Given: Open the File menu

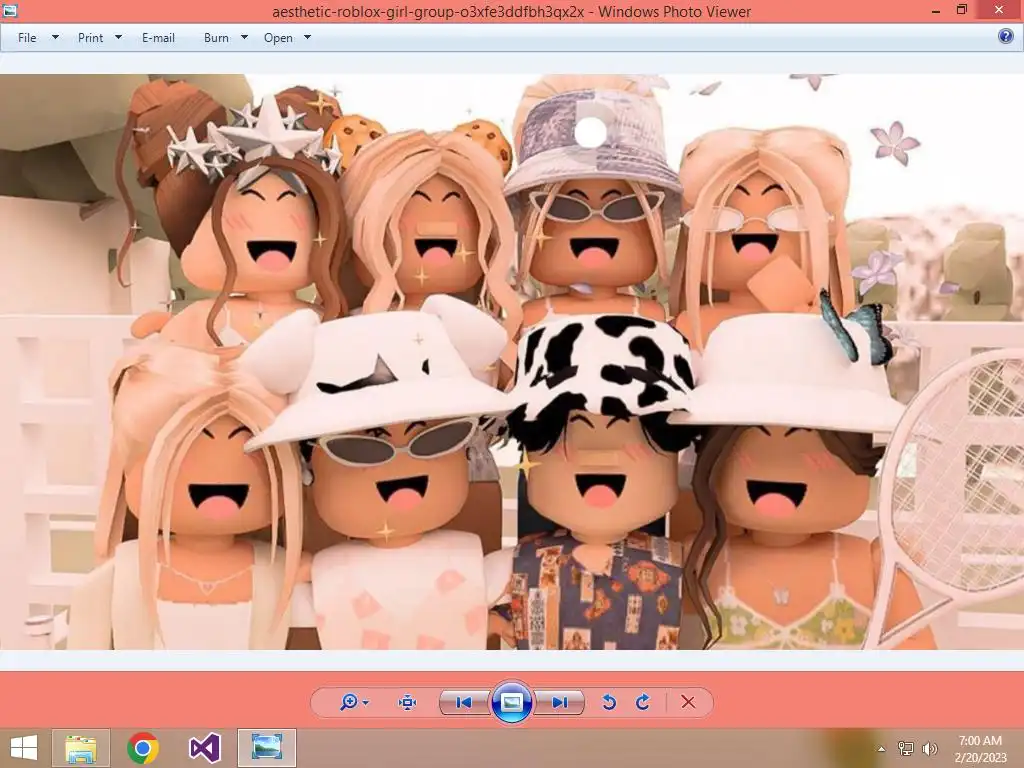Looking at the screenshot, I should [x=27, y=38].
